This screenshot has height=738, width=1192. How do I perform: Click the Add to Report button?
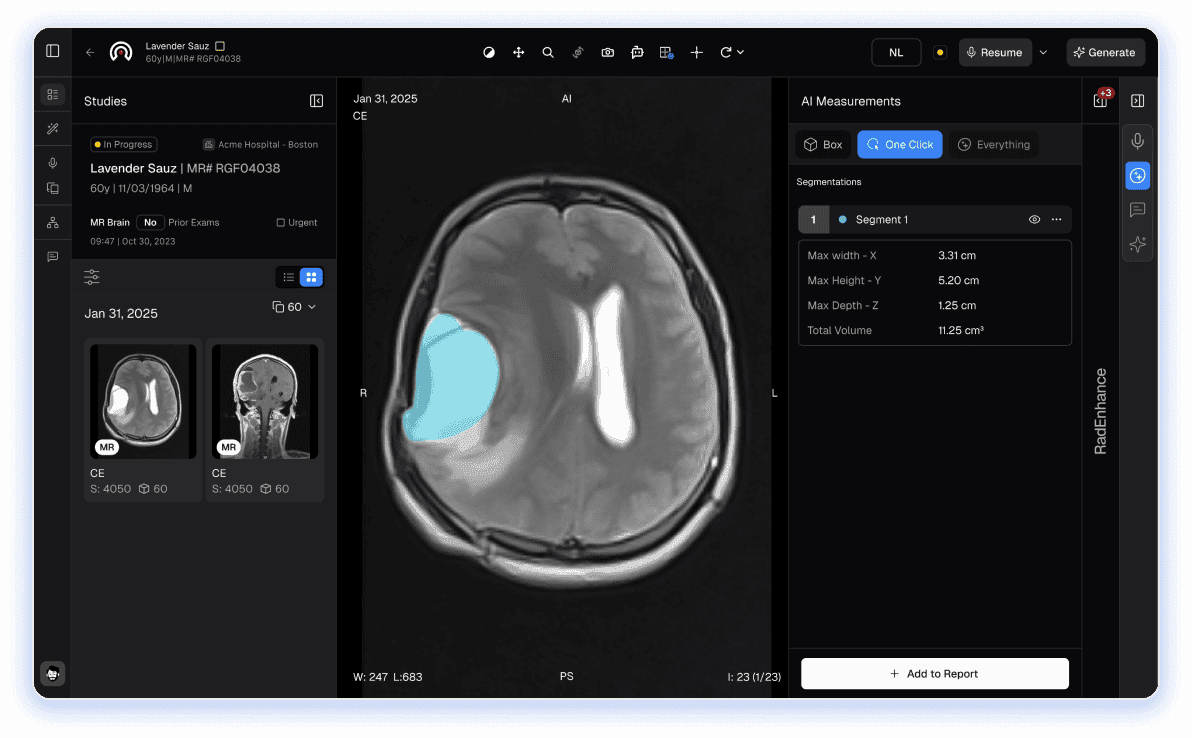(934, 674)
